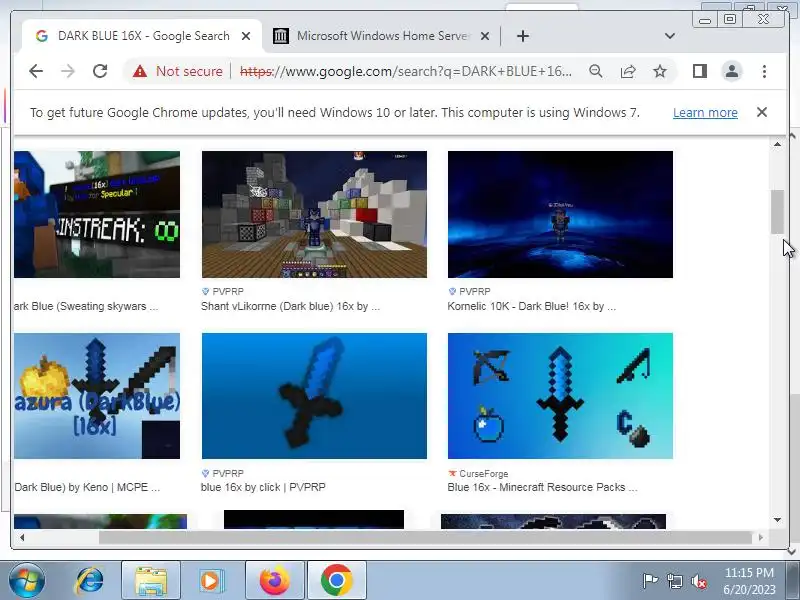Click the Chrome taskbar icon
Screen dimensions: 800x600
click(x=337, y=581)
